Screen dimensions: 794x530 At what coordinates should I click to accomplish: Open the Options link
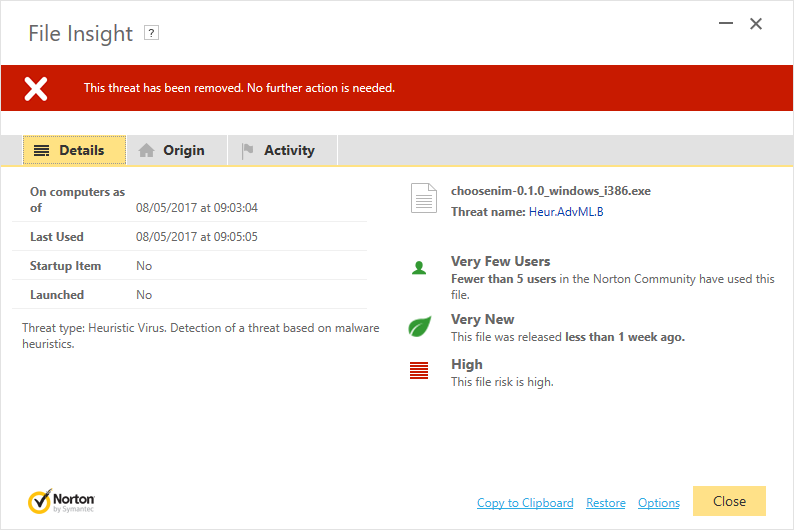[x=658, y=503]
